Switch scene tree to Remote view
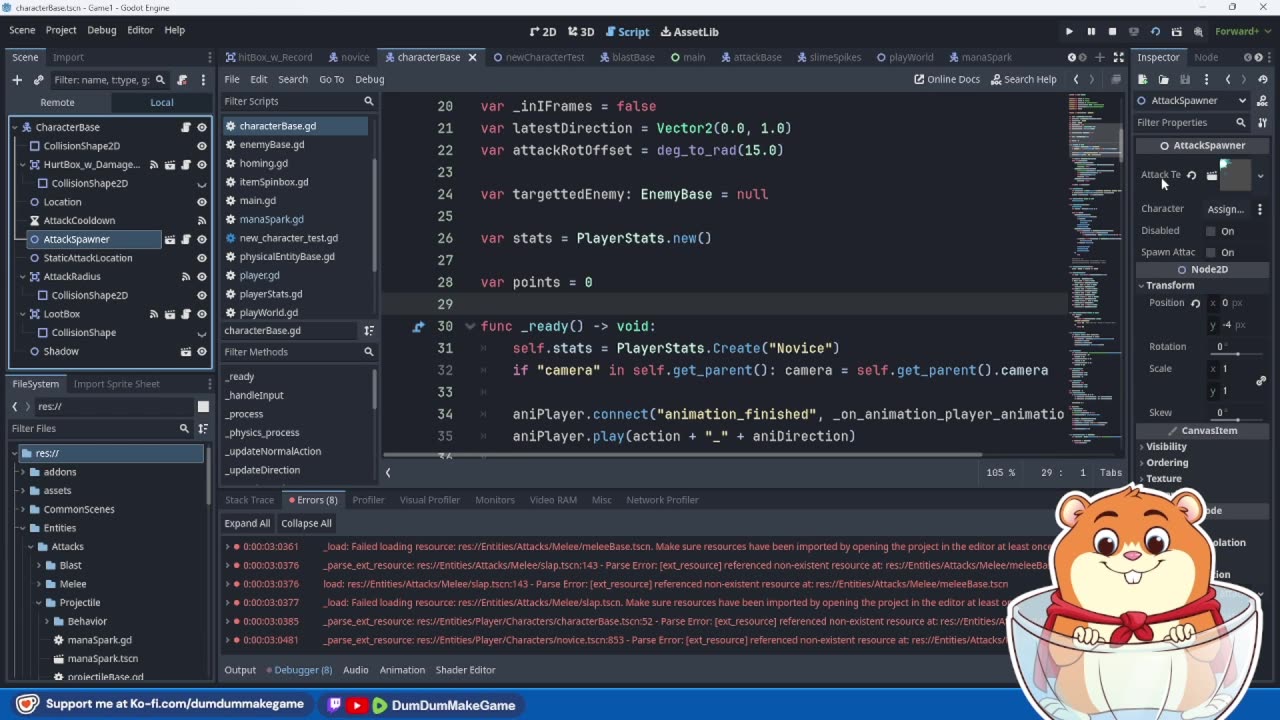The height and width of the screenshot is (720, 1280). click(57, 102)
